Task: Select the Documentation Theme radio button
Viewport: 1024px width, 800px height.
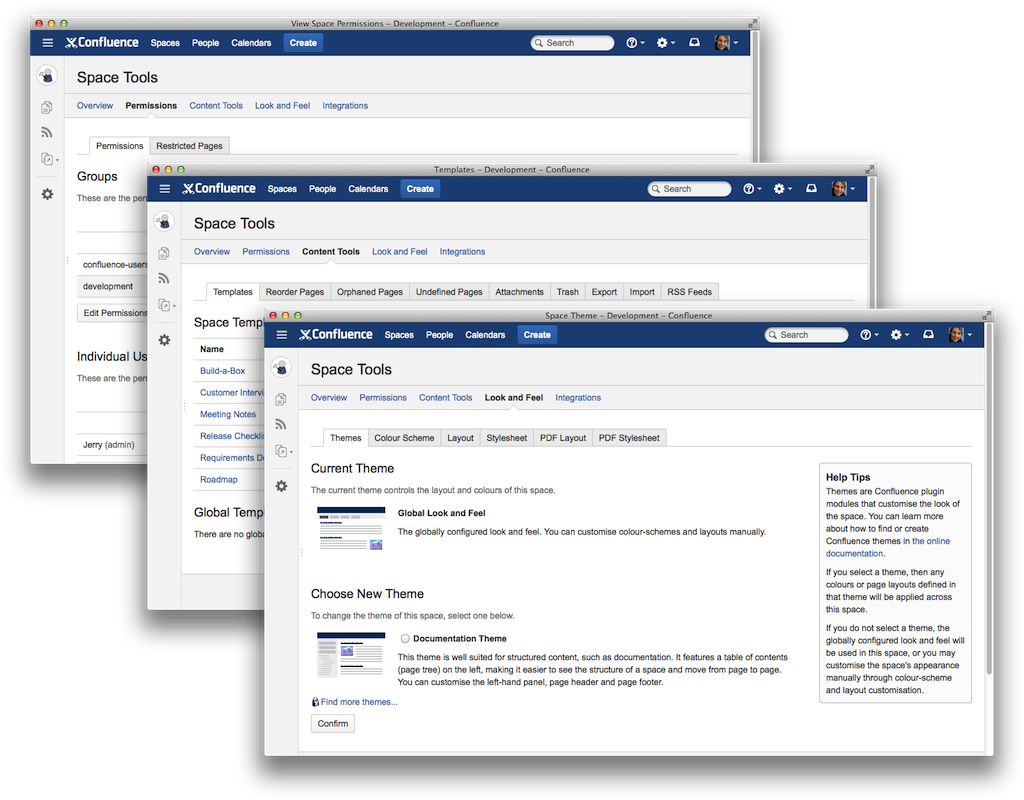Action: 406,639
